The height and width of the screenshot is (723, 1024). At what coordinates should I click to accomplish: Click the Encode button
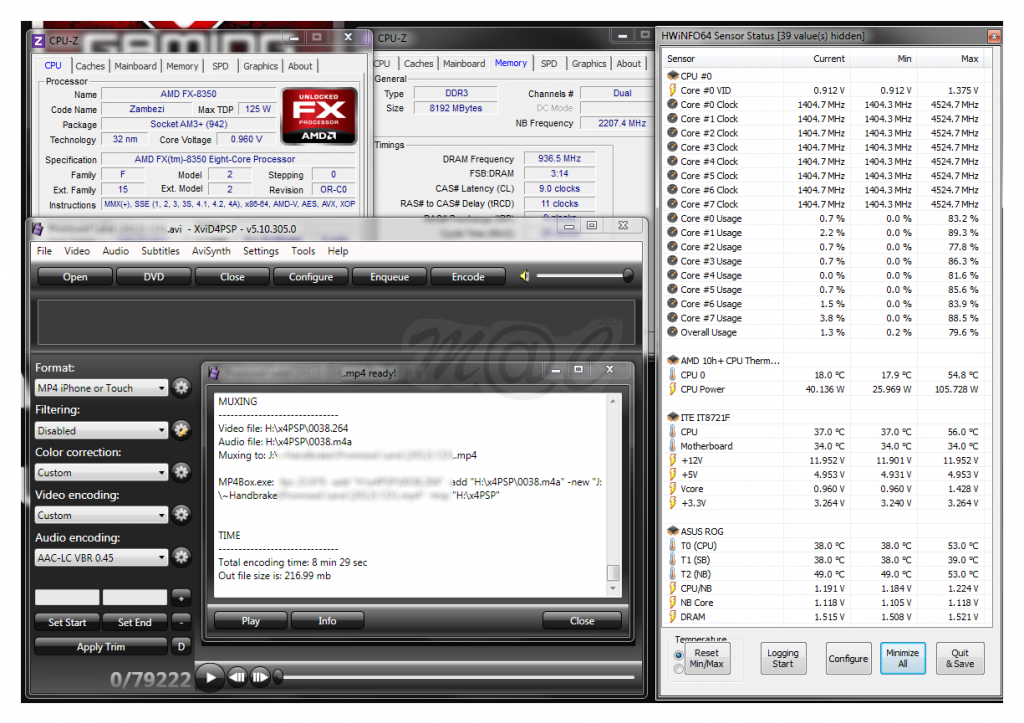[x=468, y=277]
